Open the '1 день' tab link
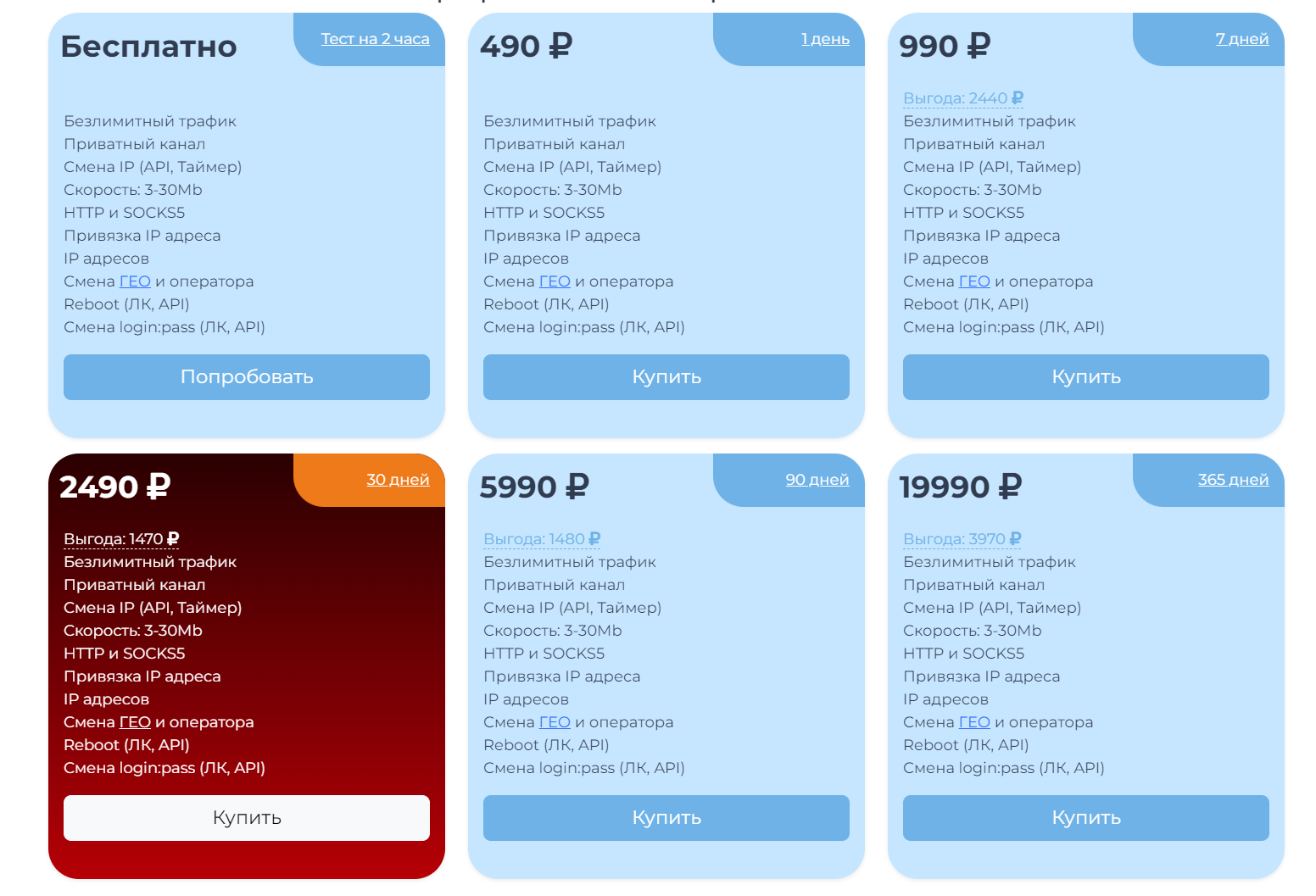The width and height of the screenshot is (1316, 896). tap(825, 39)
